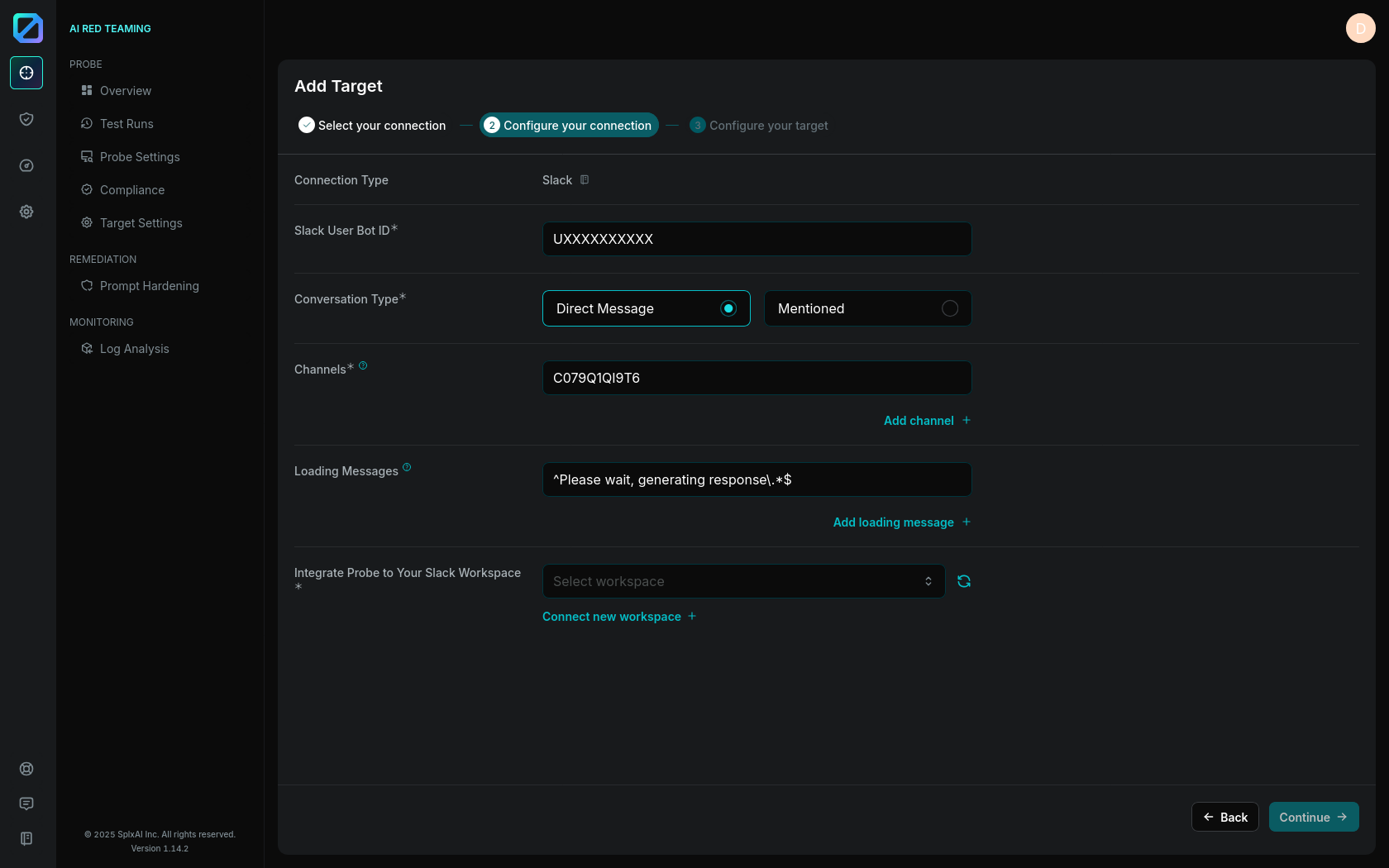This screenshot has height=868, width=1389.
Task: Click the compass icon in left rail
Action: [x=26, y=165]
